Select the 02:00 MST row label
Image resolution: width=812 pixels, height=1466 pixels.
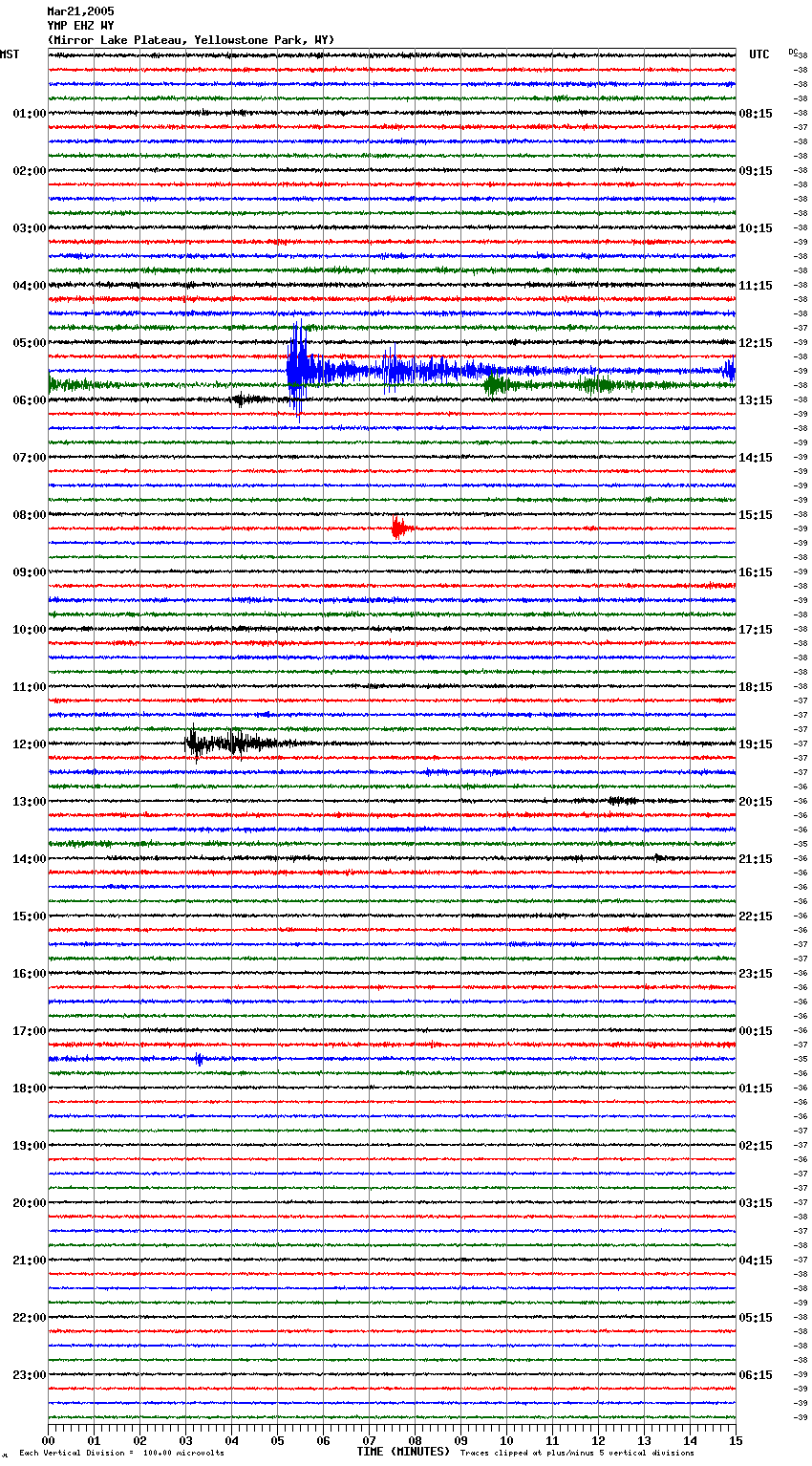(x=29, y=171)
